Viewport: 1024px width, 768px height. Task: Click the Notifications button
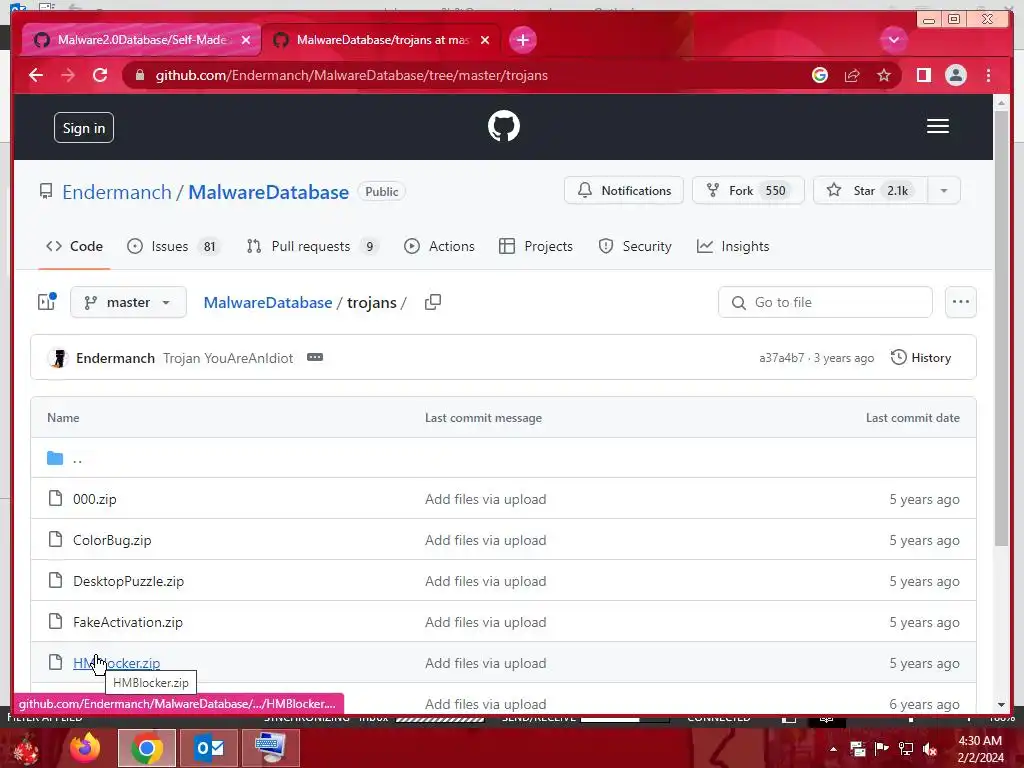tap(624, 191)
